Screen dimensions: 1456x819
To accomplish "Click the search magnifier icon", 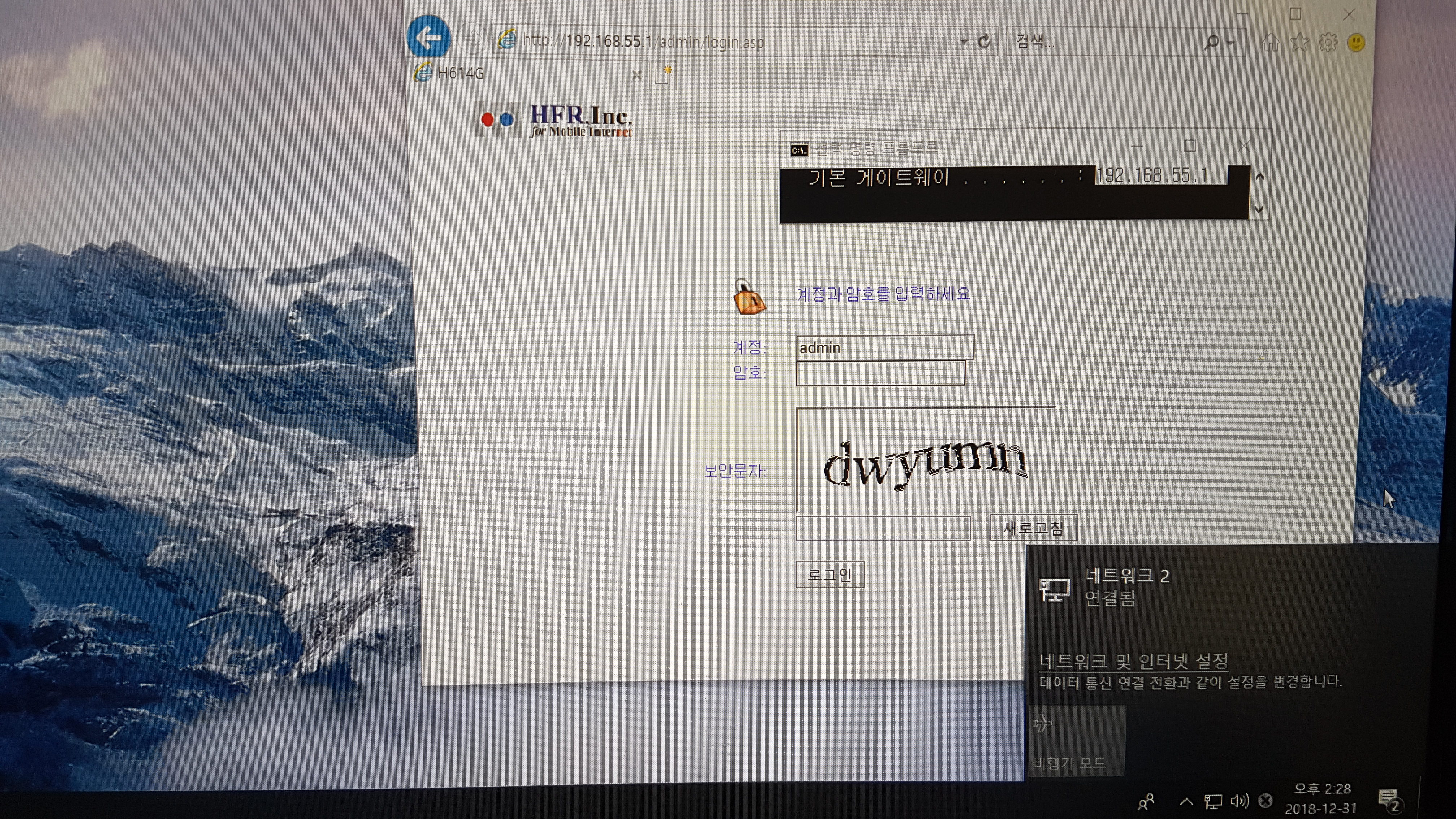I will (1211, 42).
